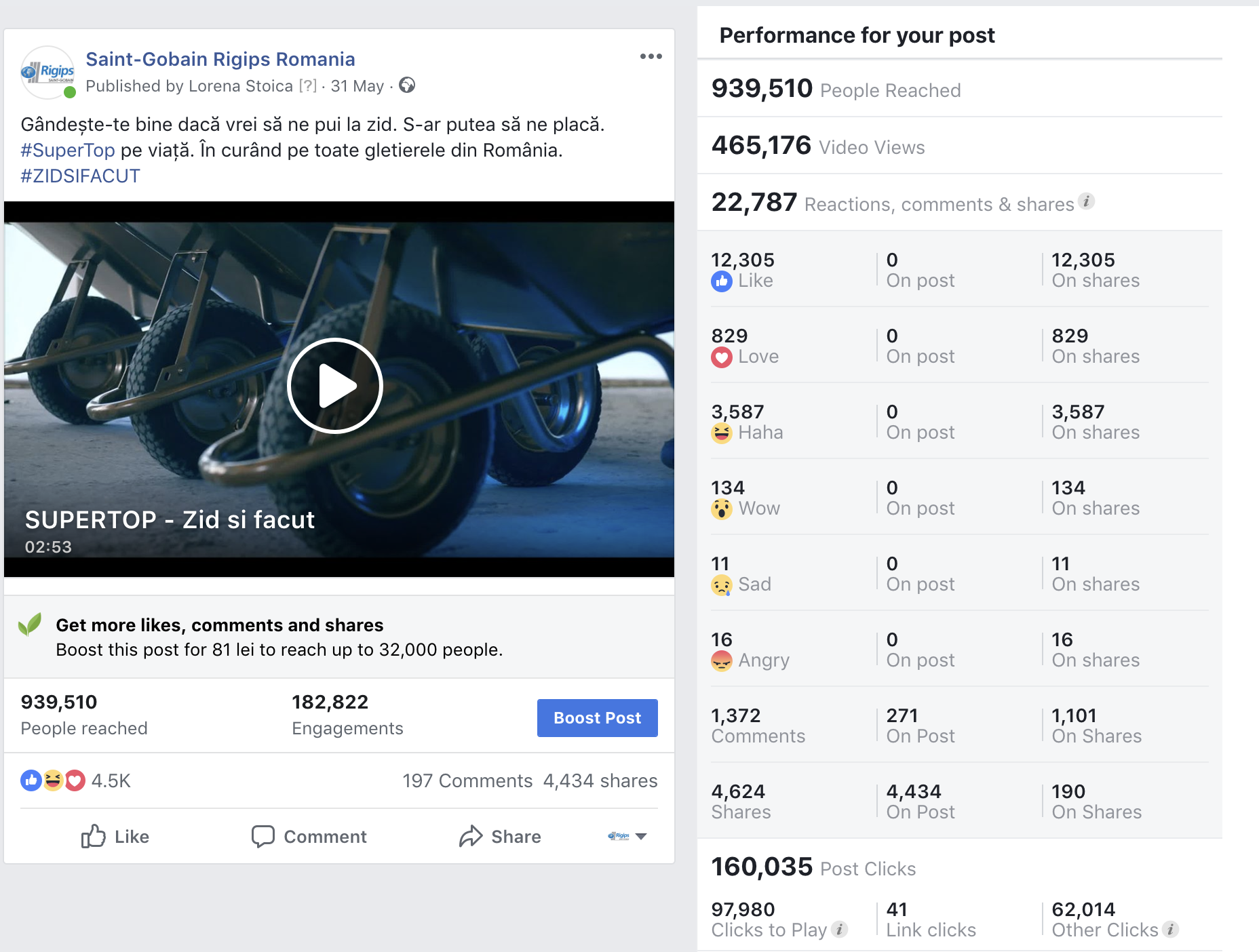Click 12,305 likes On shares value

tap(1083, 260)
